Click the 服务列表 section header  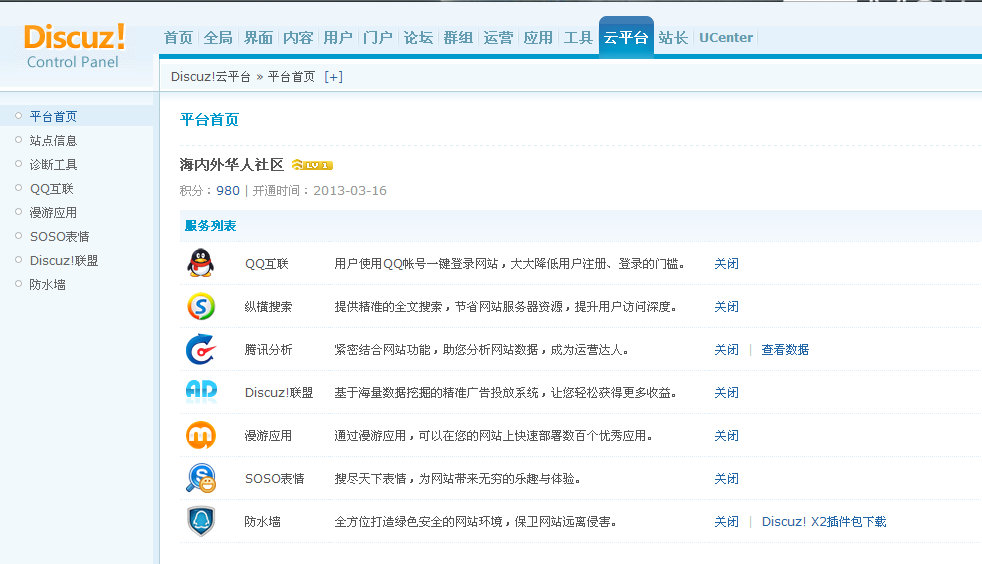coord(210,225)
